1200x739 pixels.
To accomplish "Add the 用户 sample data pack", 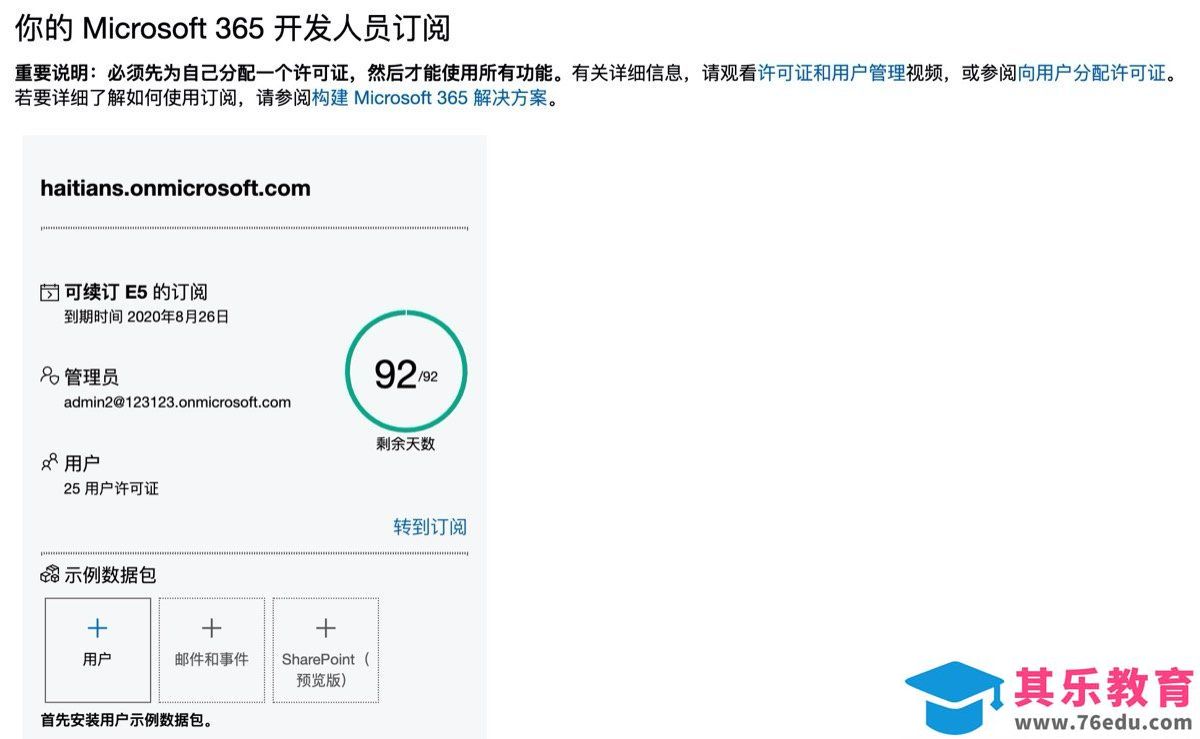I will coord(98,650).
